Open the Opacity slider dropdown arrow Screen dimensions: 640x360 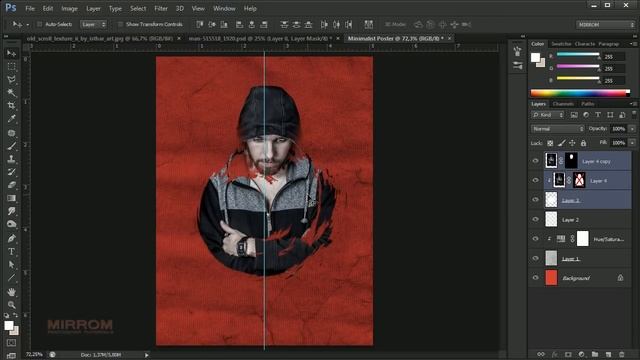(x=632, y=129)
